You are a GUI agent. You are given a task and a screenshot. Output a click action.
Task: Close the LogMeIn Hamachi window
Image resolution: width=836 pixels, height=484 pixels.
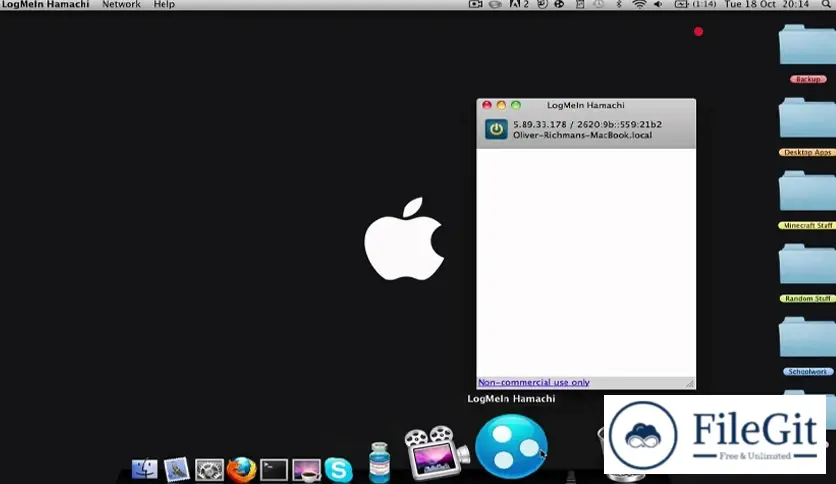[487, 105]
